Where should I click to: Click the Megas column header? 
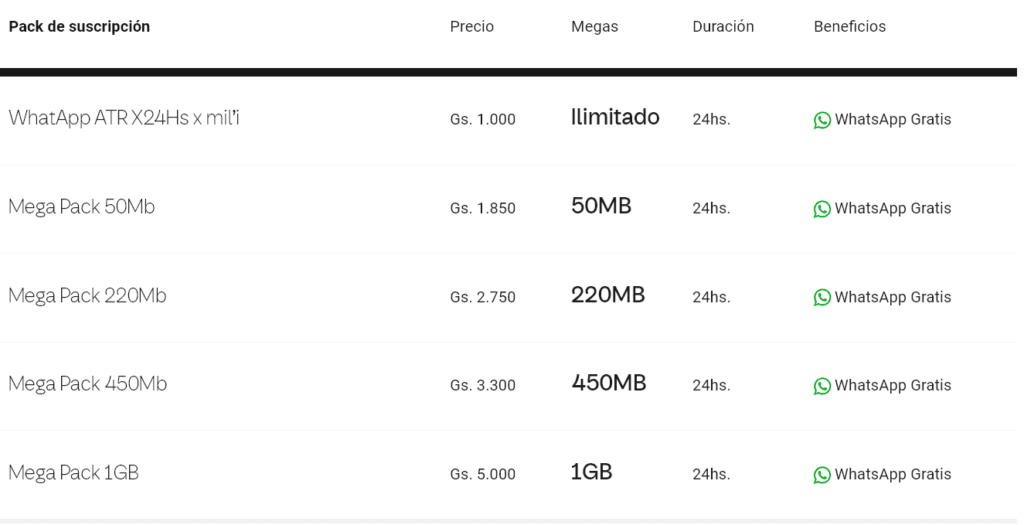tap(595, 27)
